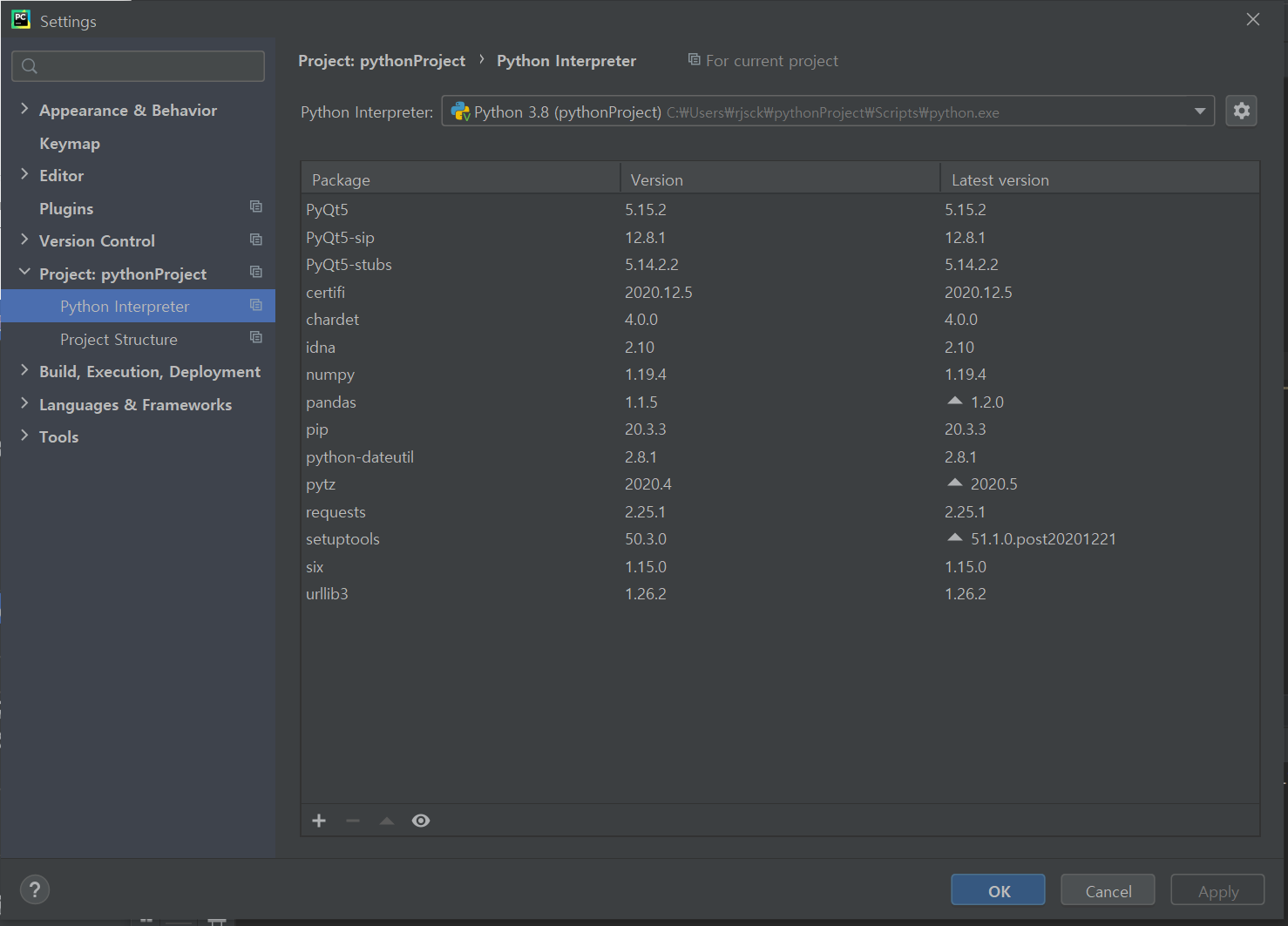The height and width of the screenshot is (926, 1288).
Task: Select the PyQt5-stubs package row
Action: (x=780, y=265)
